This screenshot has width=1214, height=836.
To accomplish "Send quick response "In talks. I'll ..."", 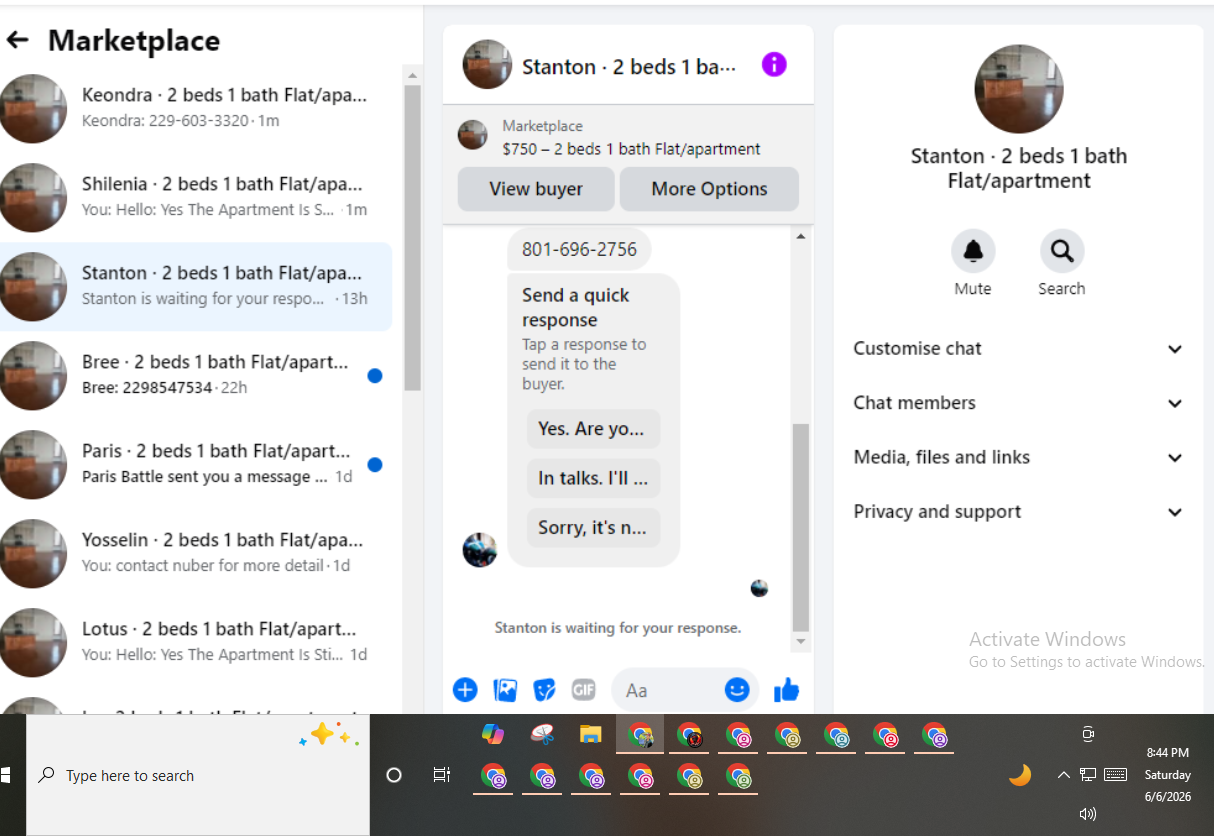I will [593, 478].
